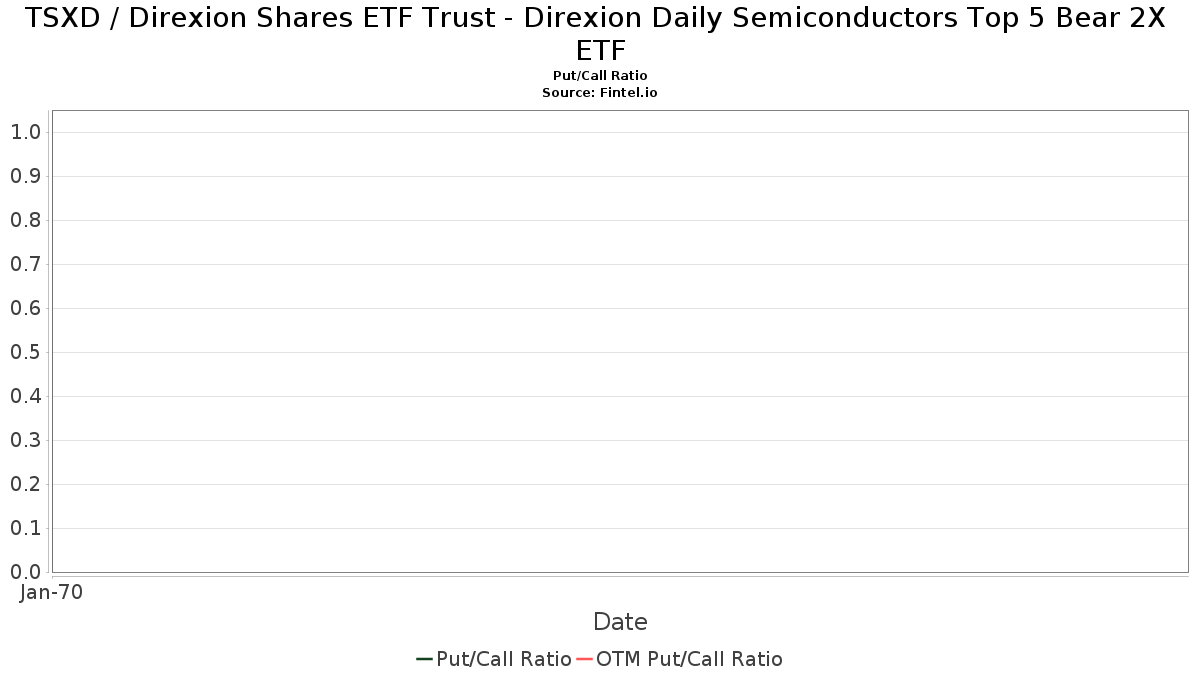
Task: Click the 0.3 y-axis label
Action: point(25,440)
